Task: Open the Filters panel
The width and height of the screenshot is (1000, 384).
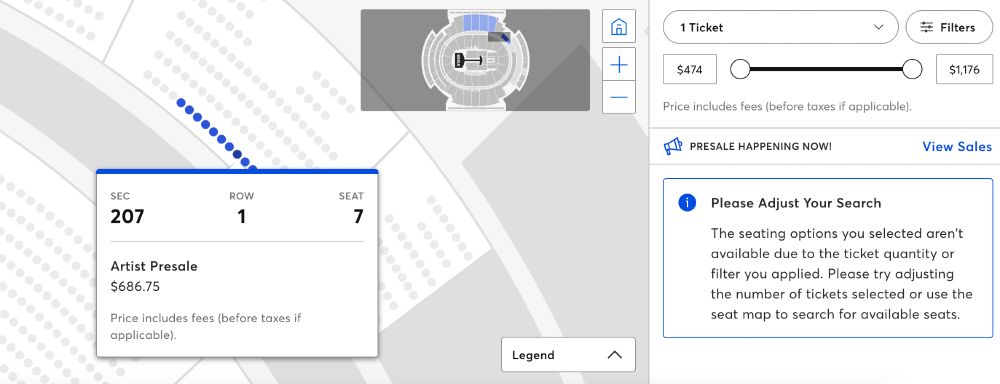Action: 949,27
